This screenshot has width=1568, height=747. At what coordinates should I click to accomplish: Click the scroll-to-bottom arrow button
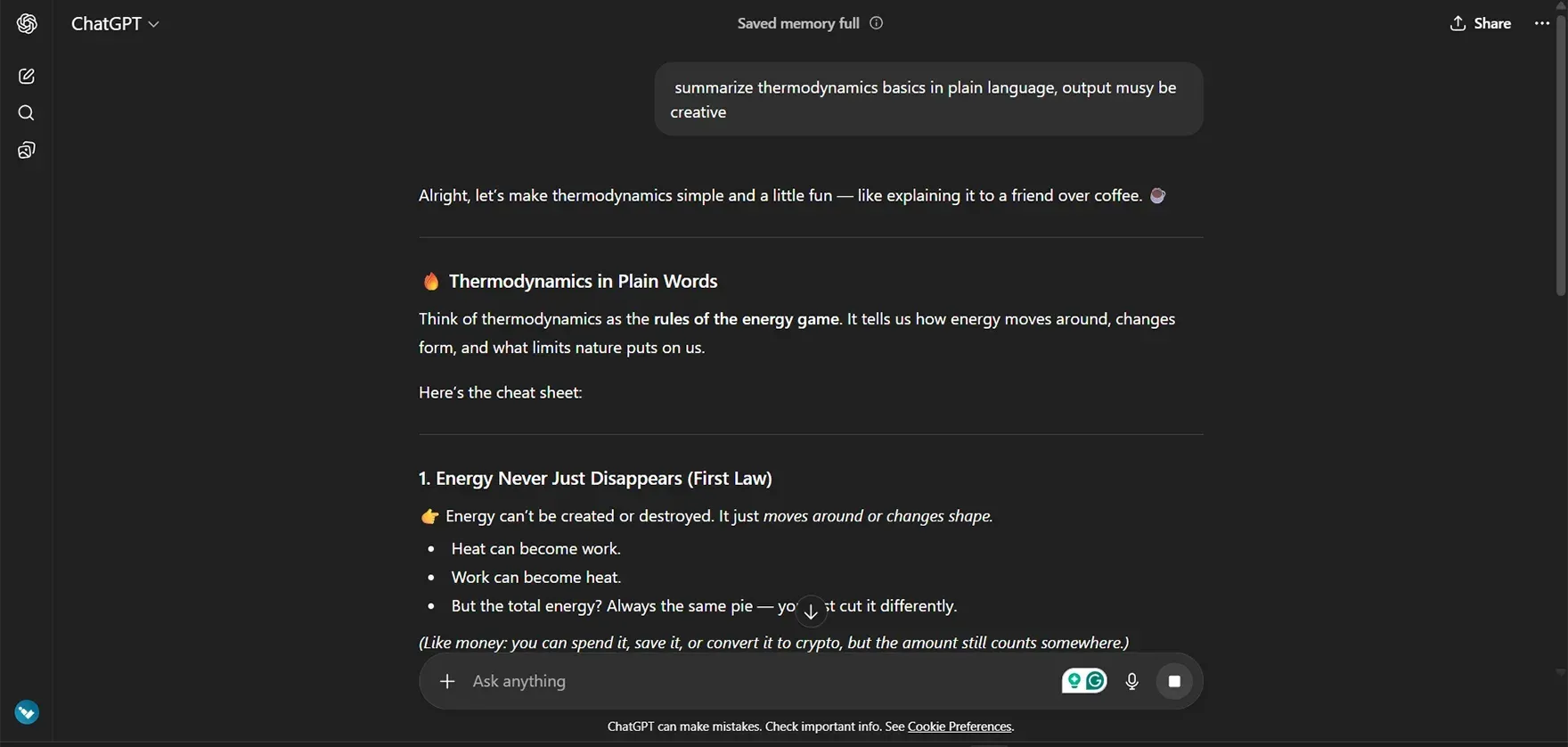(811, 612)
